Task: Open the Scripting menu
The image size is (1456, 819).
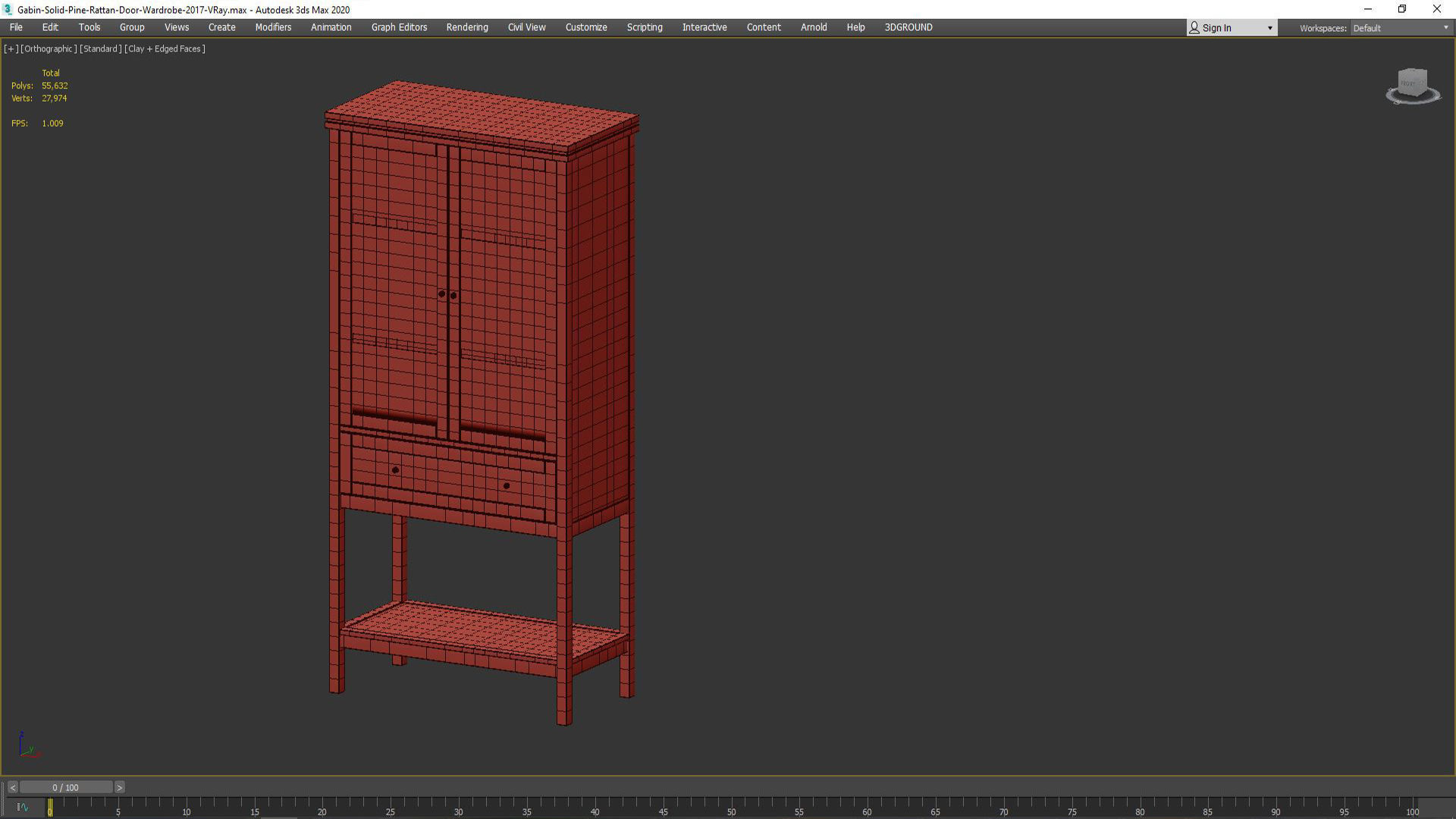Action: point(645,27)
